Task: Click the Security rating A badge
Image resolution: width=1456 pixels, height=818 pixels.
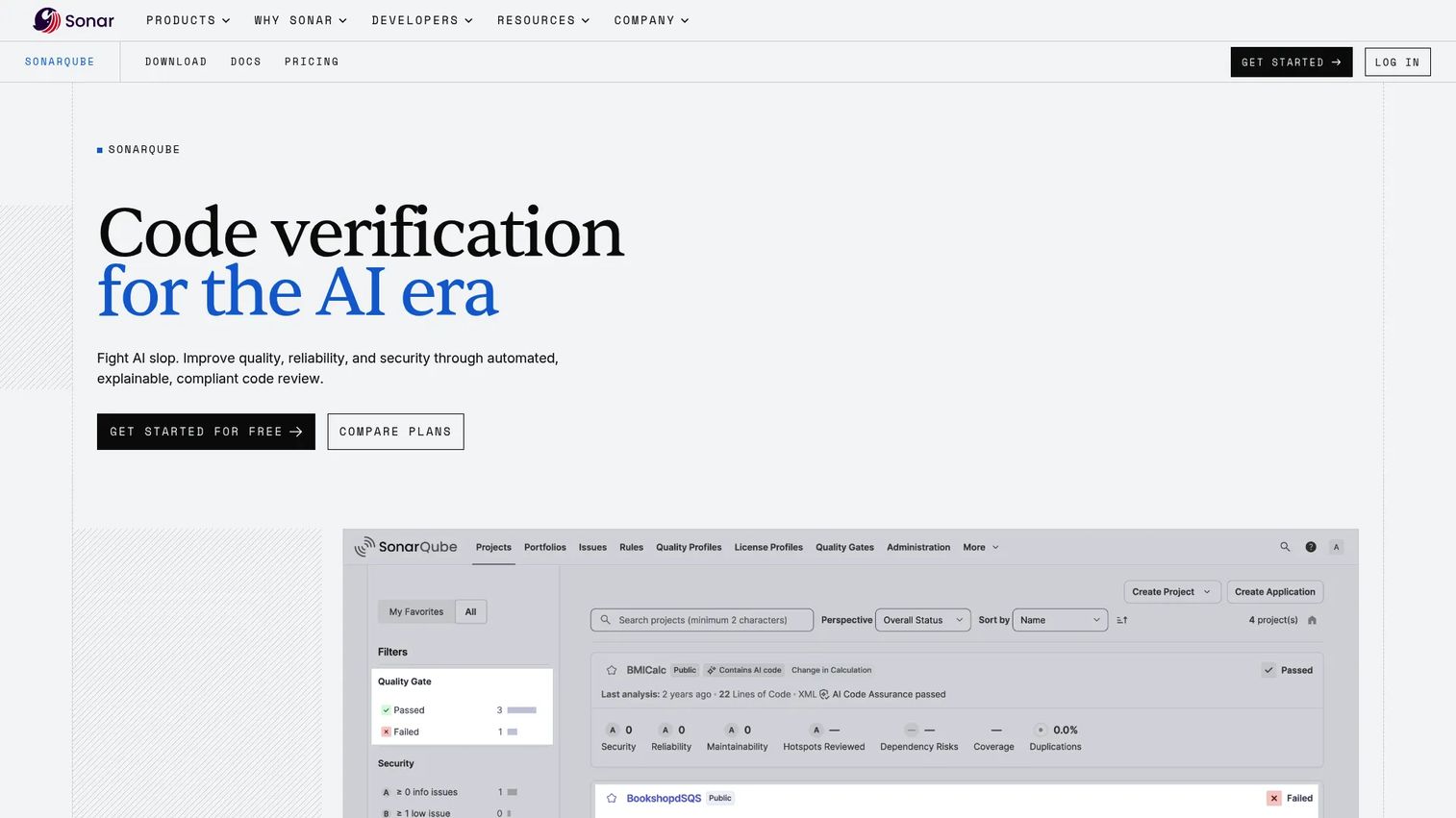Action: coord(613,730)
